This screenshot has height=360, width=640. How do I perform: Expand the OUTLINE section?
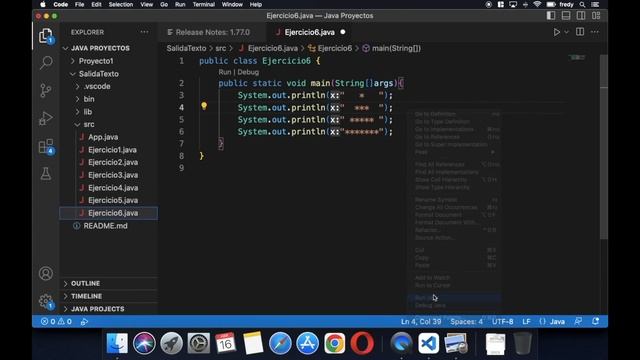click(x=85, y=283)
